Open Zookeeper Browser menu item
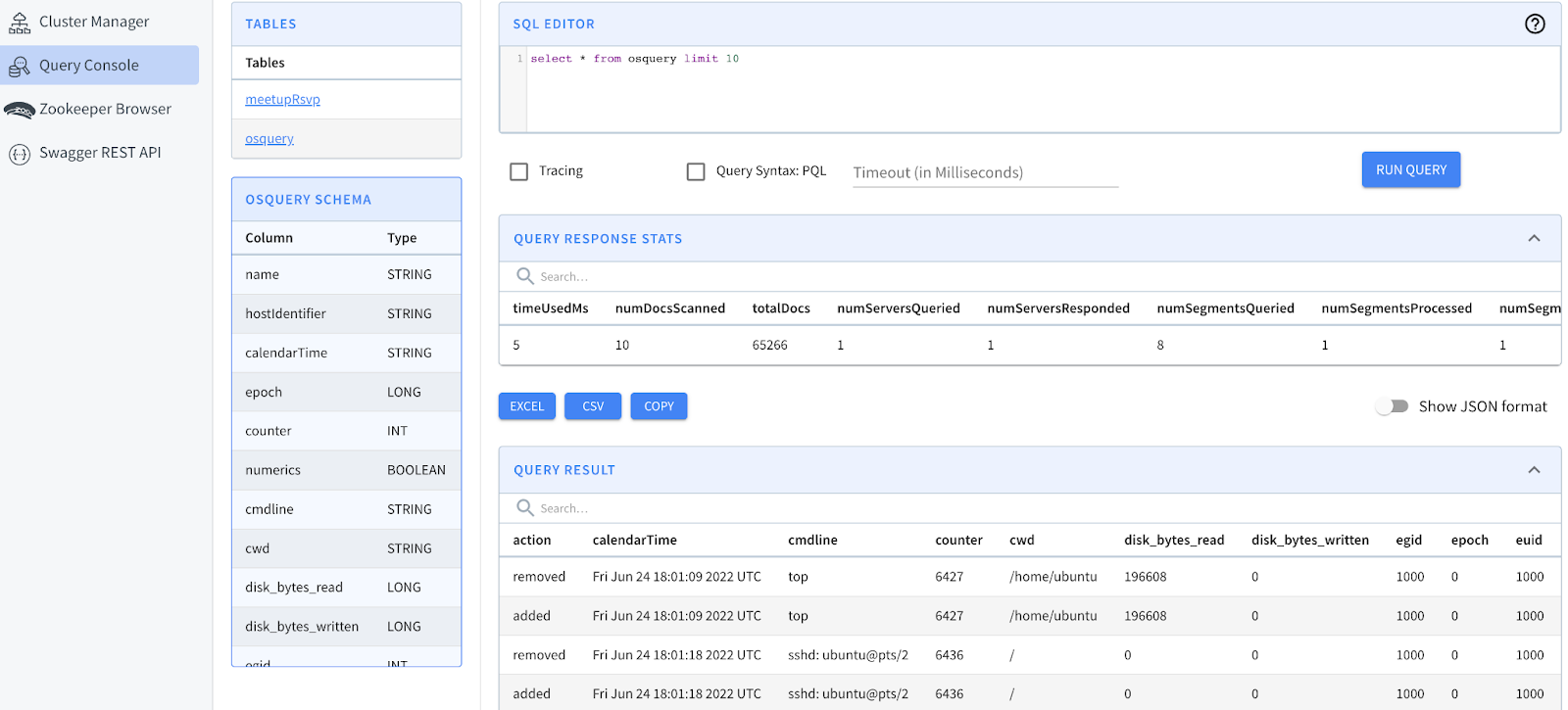Viewport: 1568px width, 710px height. [105, 109]
